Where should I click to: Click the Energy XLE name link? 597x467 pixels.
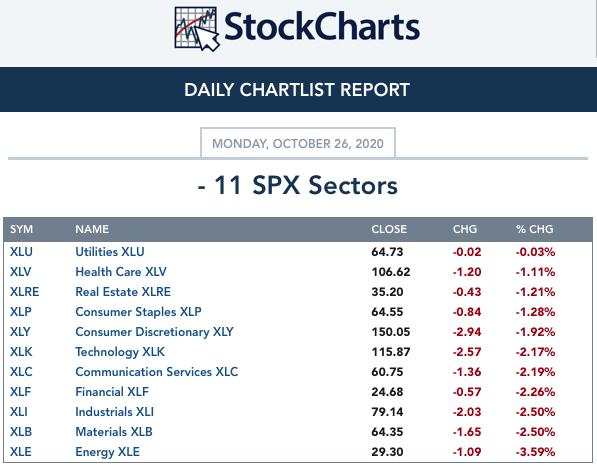[107, 452]
